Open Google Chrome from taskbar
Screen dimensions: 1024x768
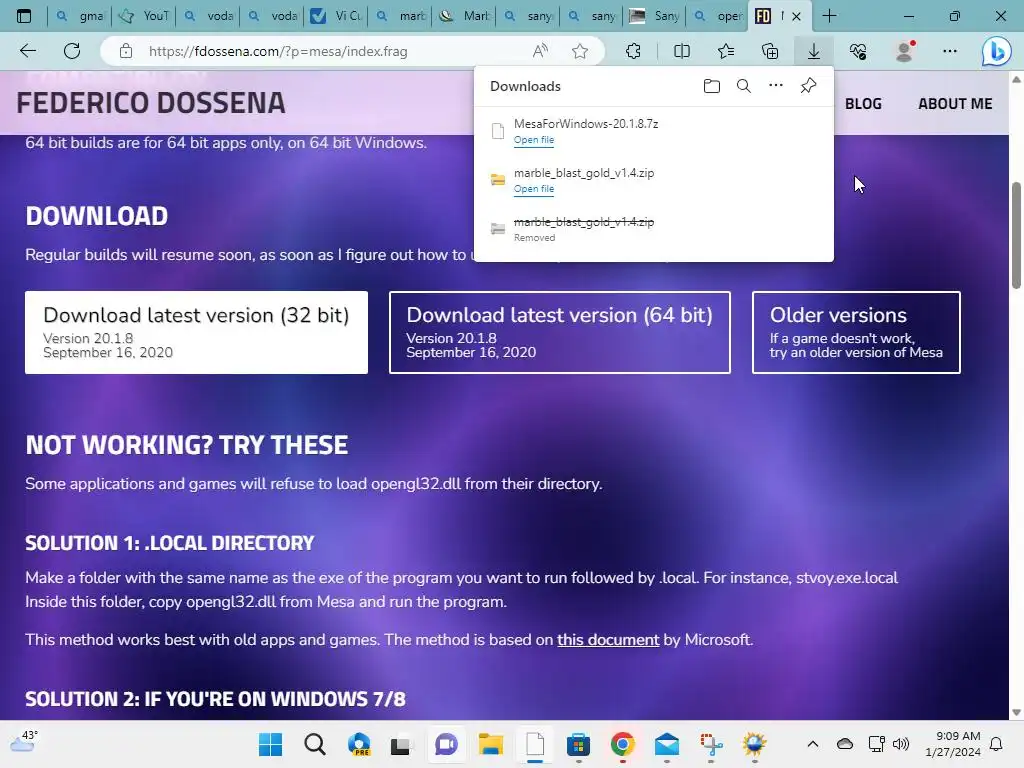click(622, 744)
